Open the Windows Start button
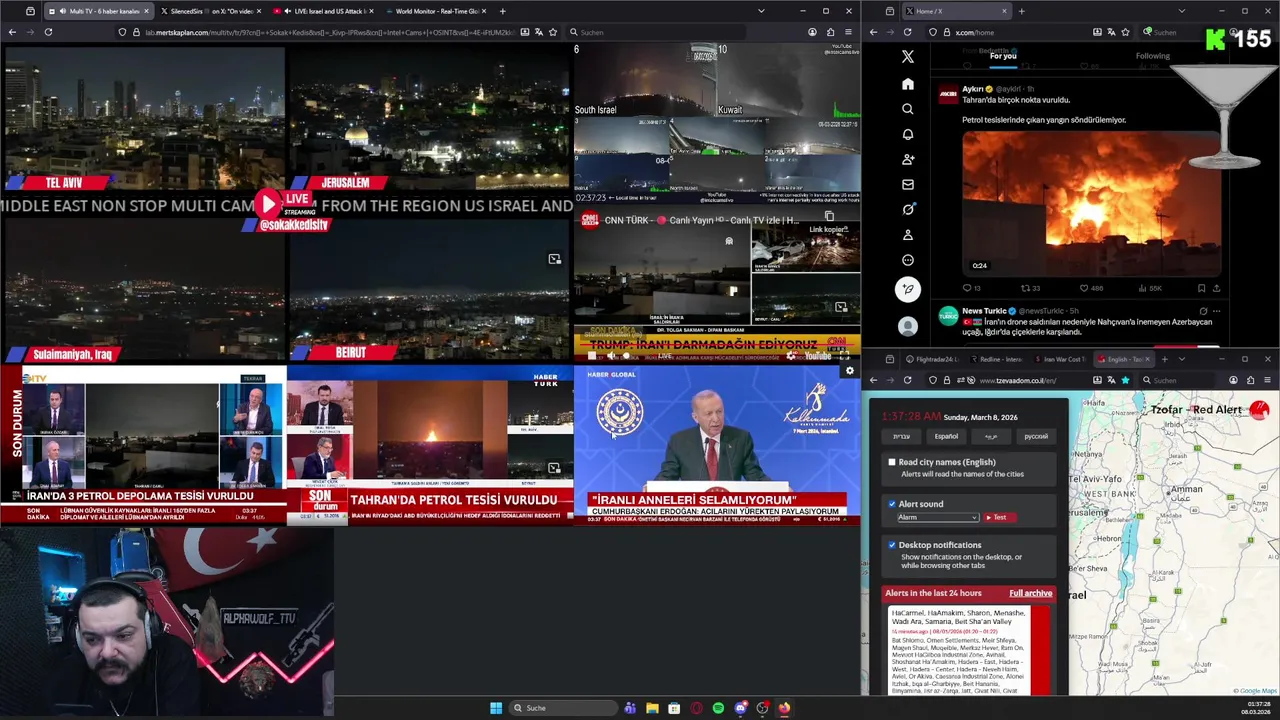The height and width of the screenshot is (720, 1280). coord(496,708)
